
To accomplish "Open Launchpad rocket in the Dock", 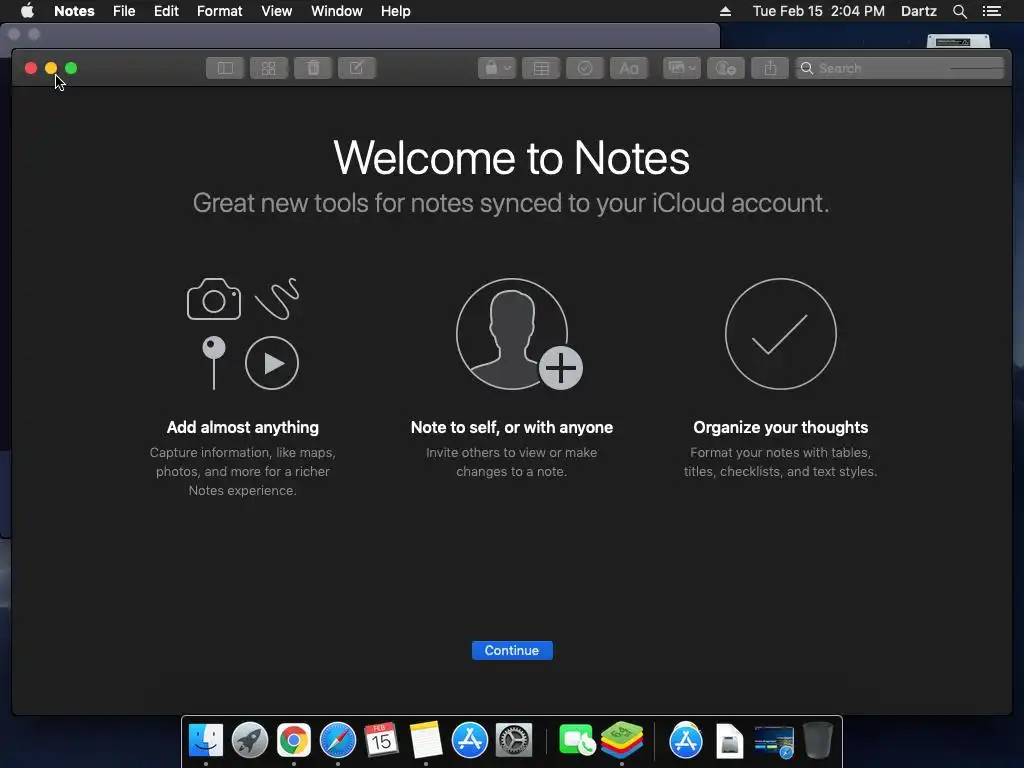I will click(249, 741).
